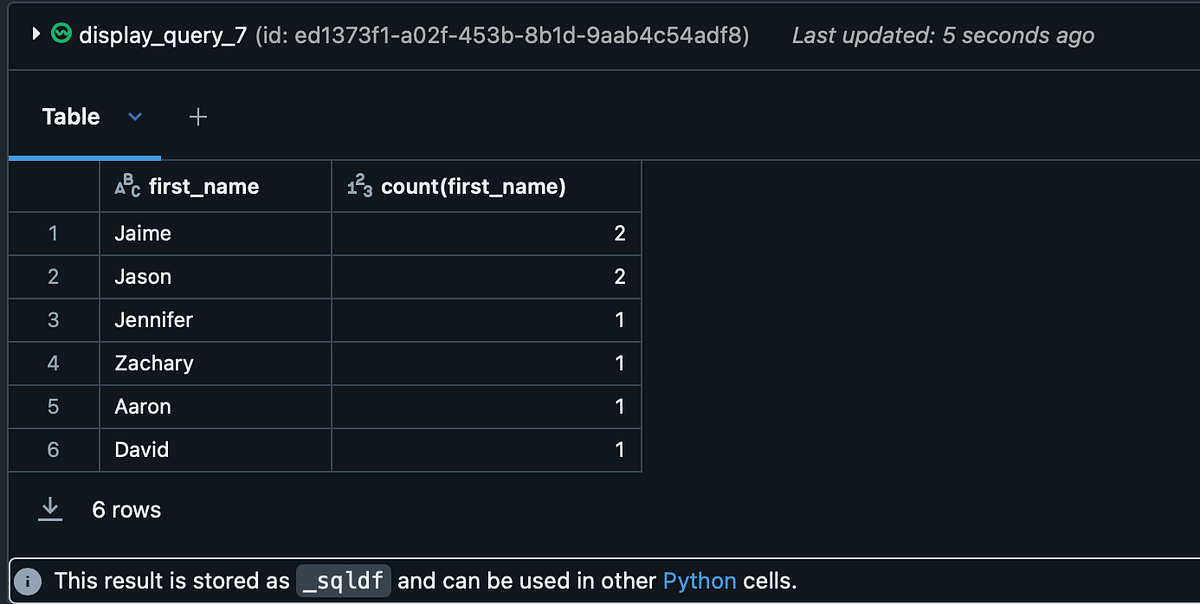Open the Table view dropdown chevron
The width and height of the screenshot is (1200, 604).
[135, 117]
